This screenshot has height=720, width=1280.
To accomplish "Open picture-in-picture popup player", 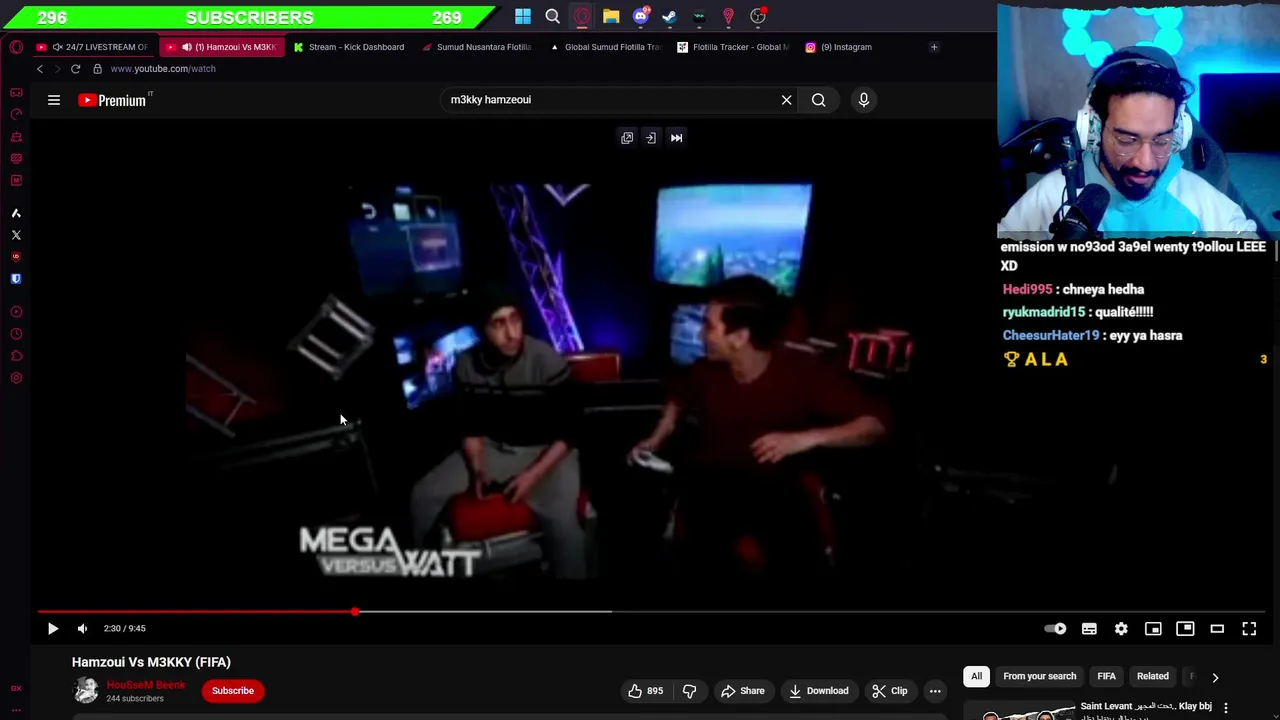I will [1185, 628].
